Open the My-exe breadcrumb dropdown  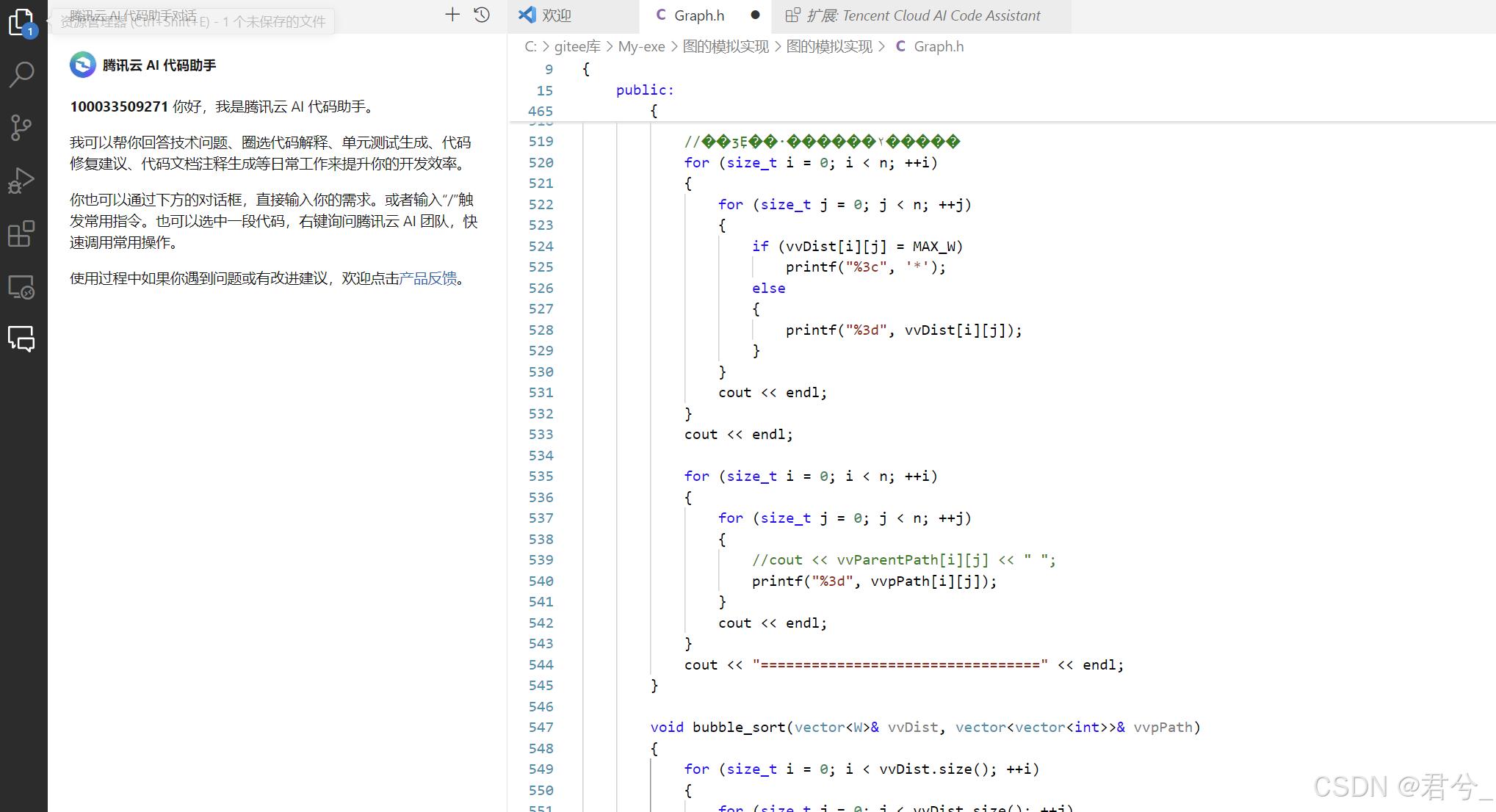641,46
